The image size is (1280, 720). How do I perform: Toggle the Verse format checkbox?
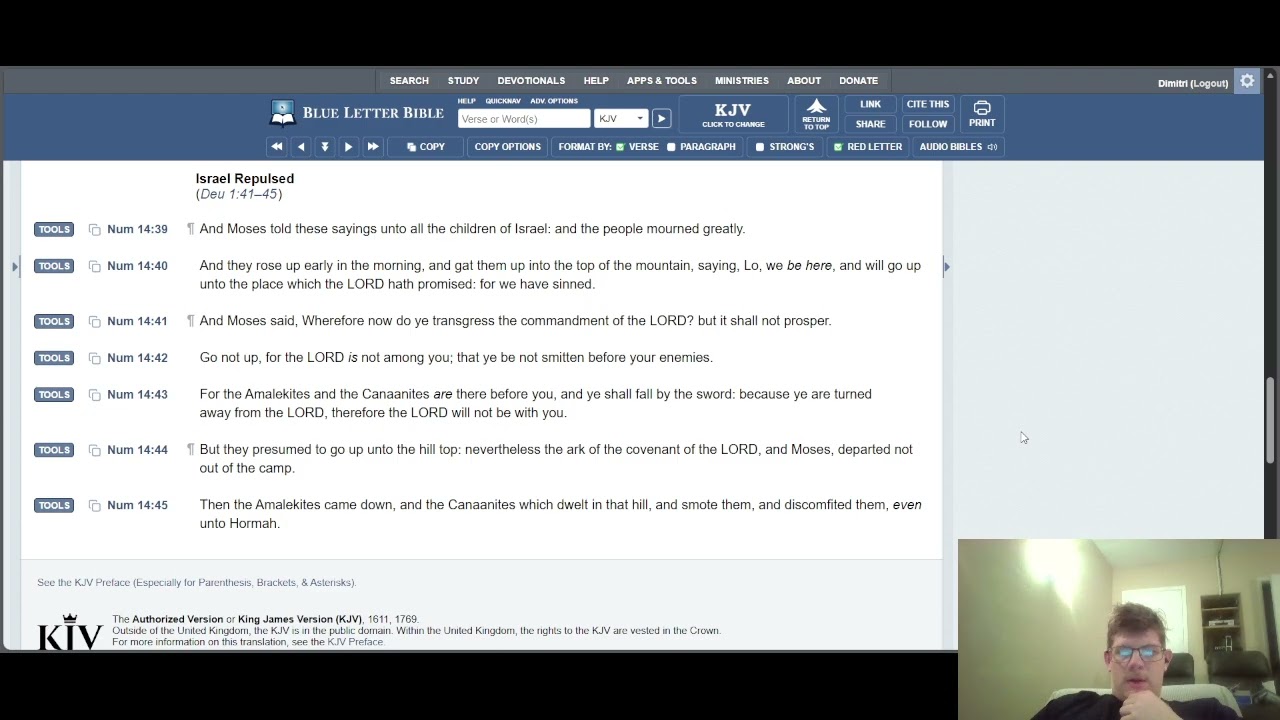click(x=620, y=147)
